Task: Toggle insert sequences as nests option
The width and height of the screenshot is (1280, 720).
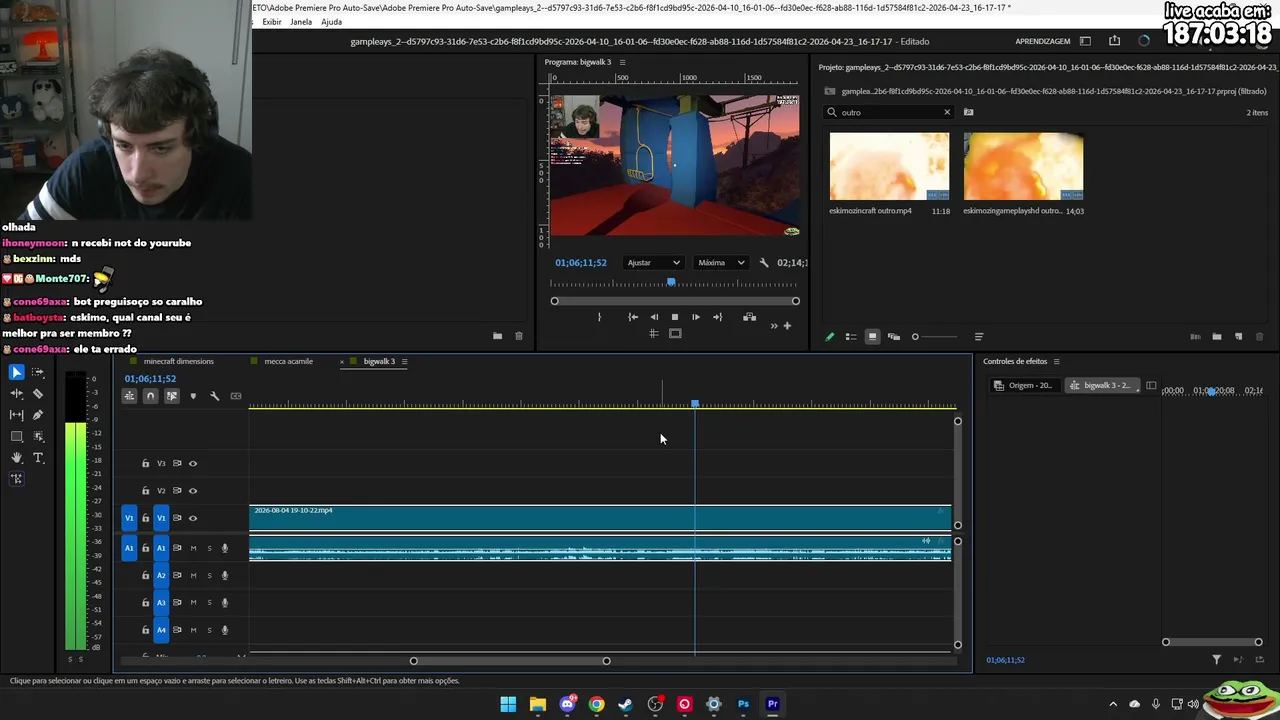Action: point(129,396)
